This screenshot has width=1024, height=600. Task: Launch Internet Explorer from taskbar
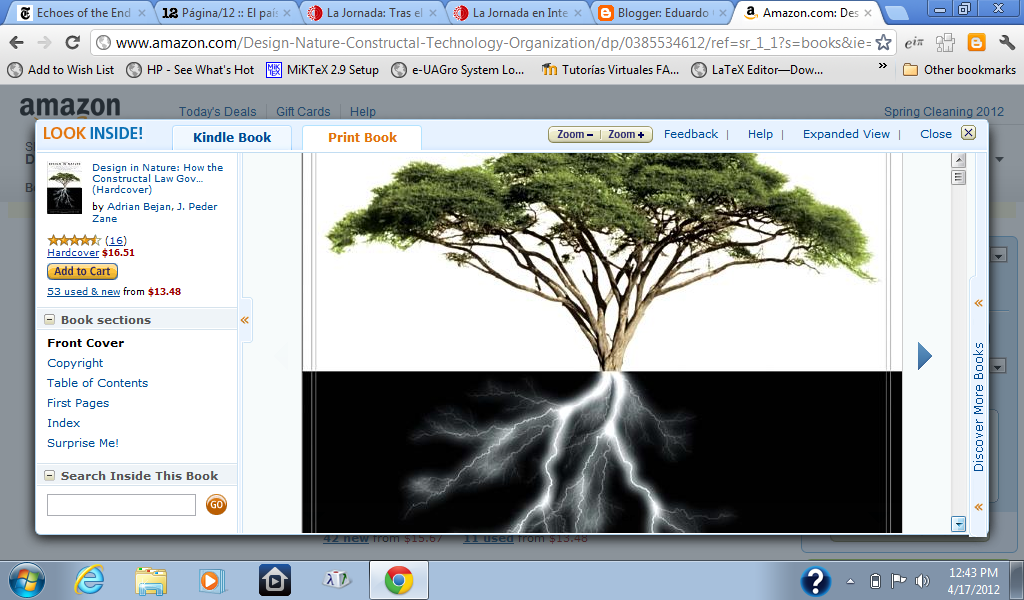coord(89,580)
